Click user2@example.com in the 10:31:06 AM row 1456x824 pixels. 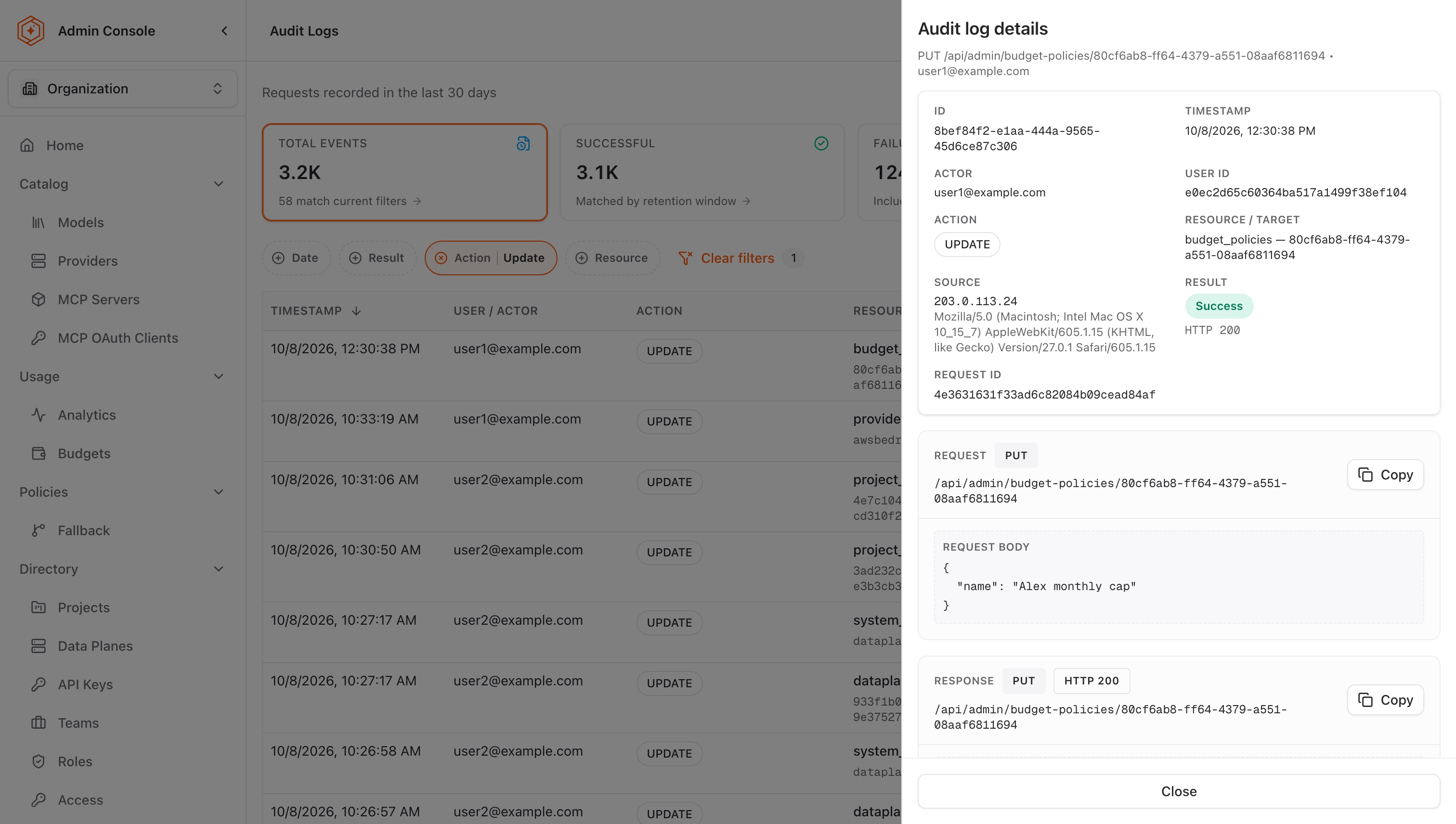pos(518,480)
